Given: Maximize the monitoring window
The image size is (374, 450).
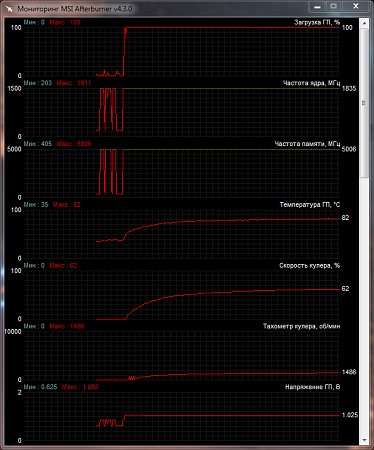Looking at the screenshot, I should click(333, 6).
